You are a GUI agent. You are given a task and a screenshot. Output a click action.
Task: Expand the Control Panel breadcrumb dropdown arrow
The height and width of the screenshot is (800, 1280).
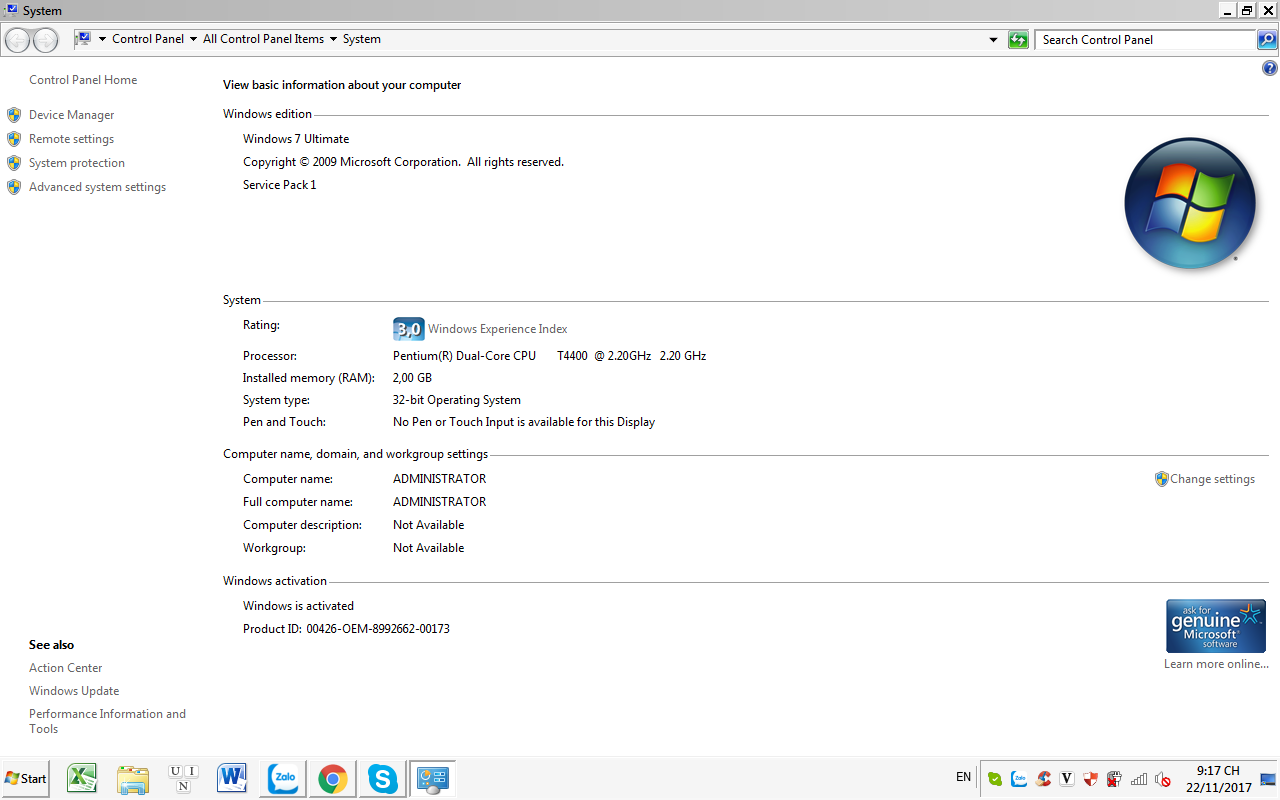click(193, 40)
